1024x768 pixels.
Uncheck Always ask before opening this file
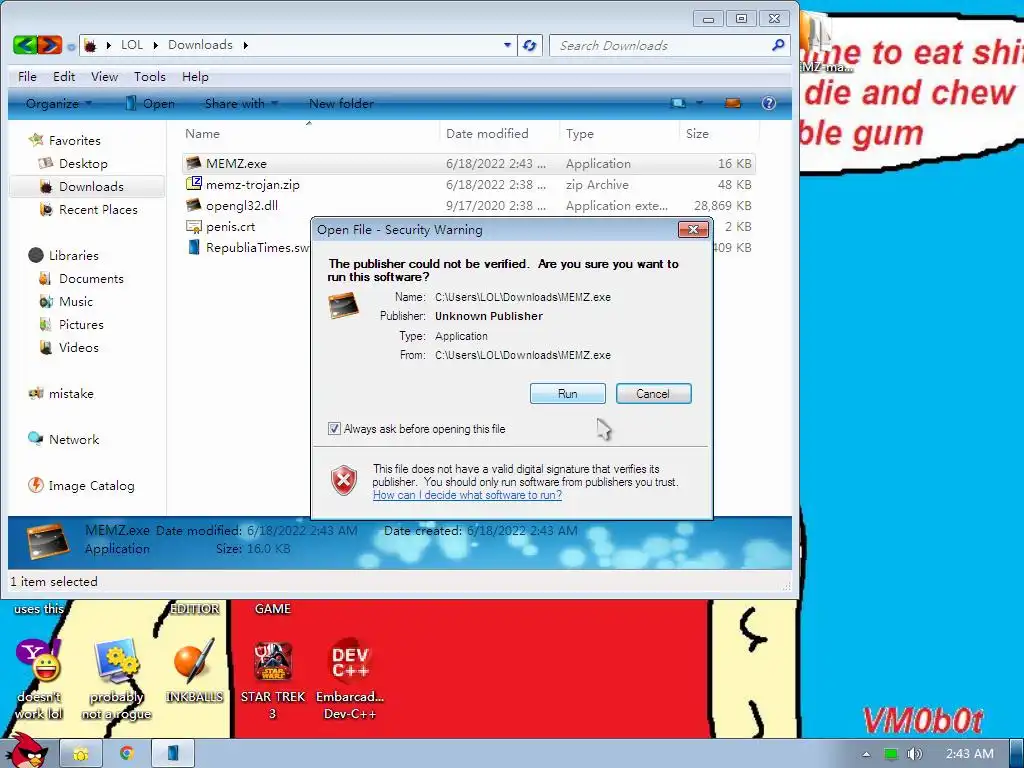tap(334, 429)
